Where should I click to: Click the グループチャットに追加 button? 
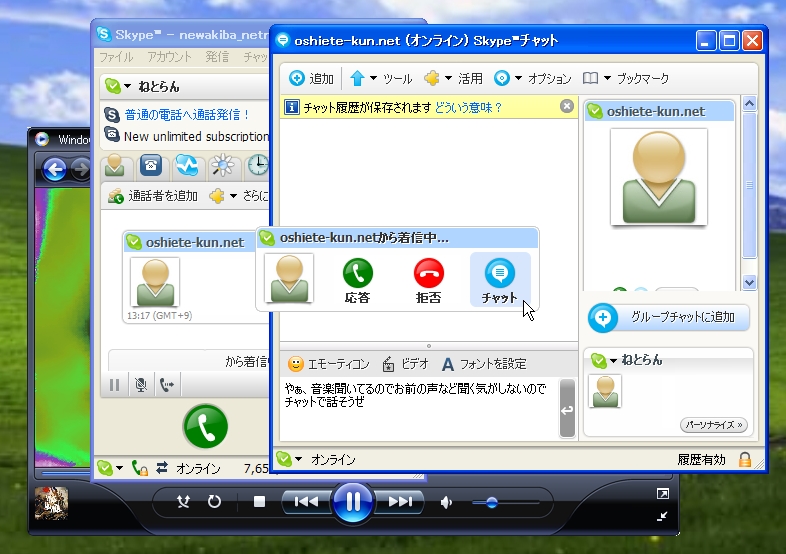pyautogui.click(x=669, y=317)
